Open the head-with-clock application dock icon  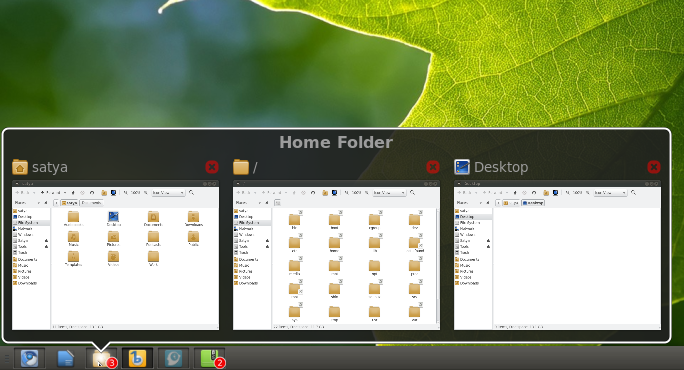[173, 359]
